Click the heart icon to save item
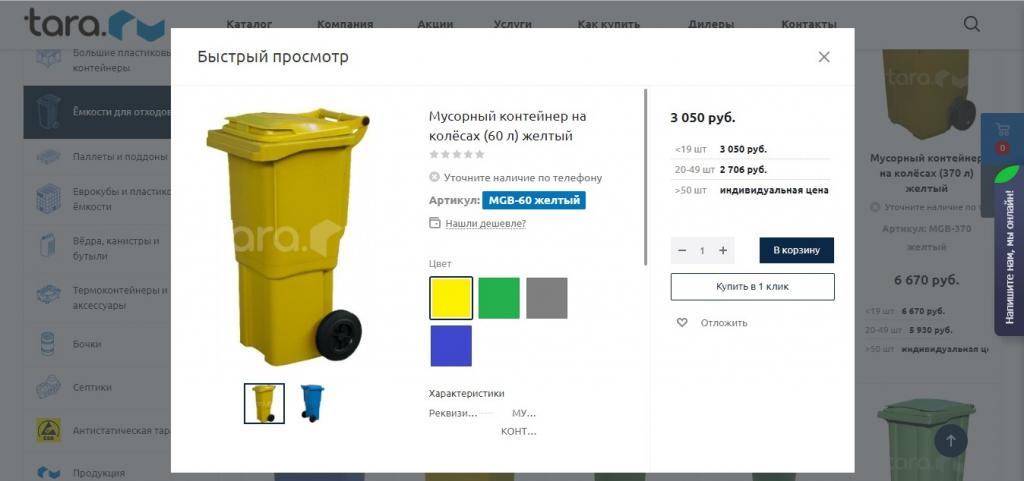This screenshot has height=481, width=1024. [682, 323]
